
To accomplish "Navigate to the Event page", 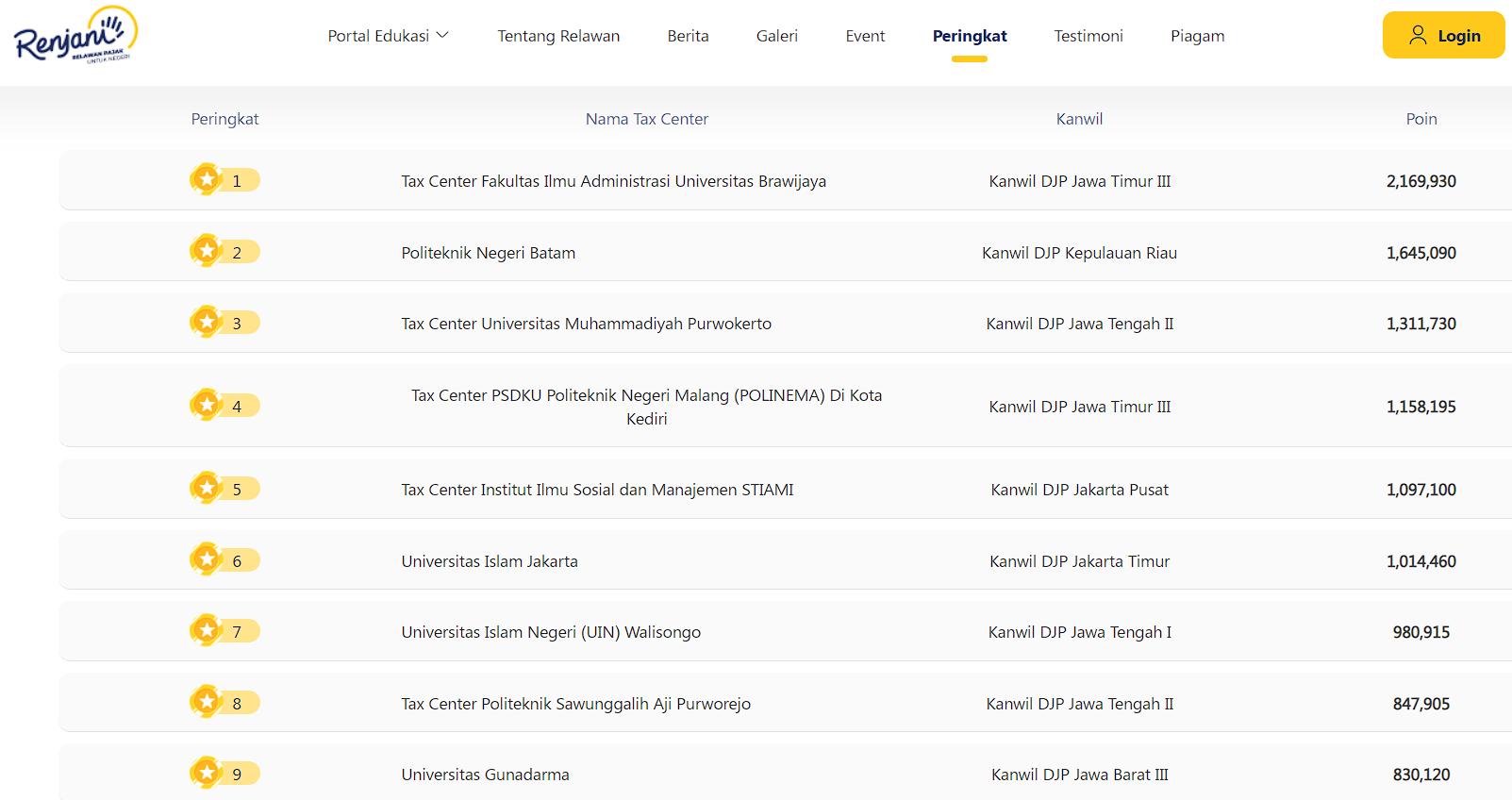I will tap(865, 36).
